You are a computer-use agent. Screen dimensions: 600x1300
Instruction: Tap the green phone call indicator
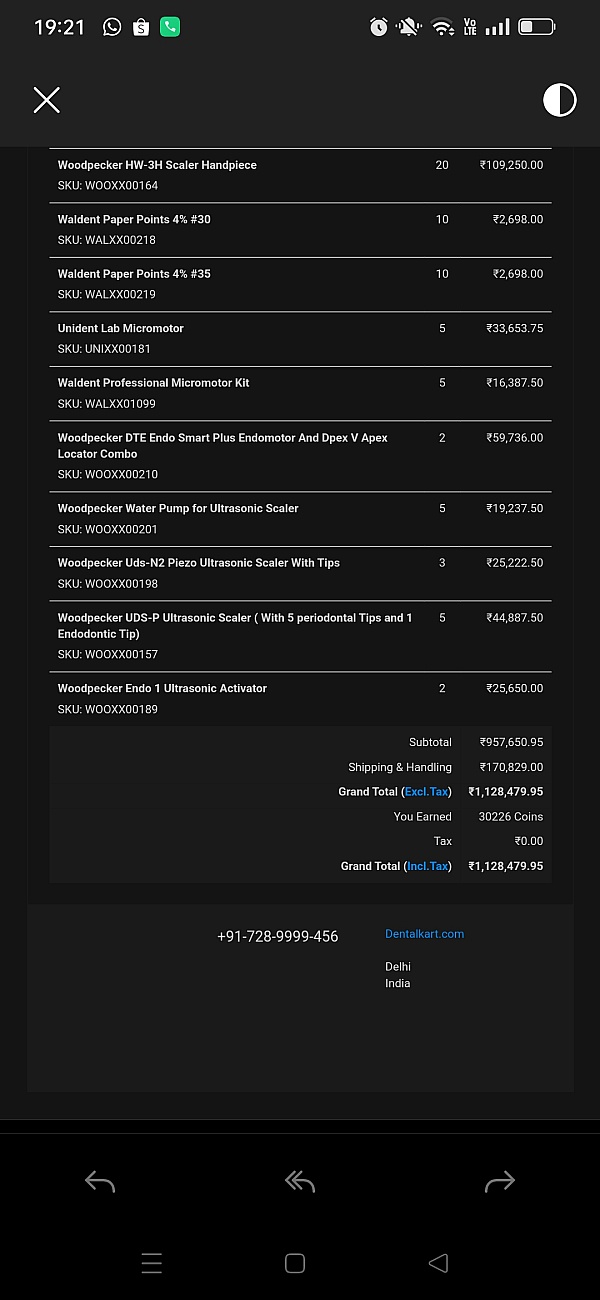(170, 27)
